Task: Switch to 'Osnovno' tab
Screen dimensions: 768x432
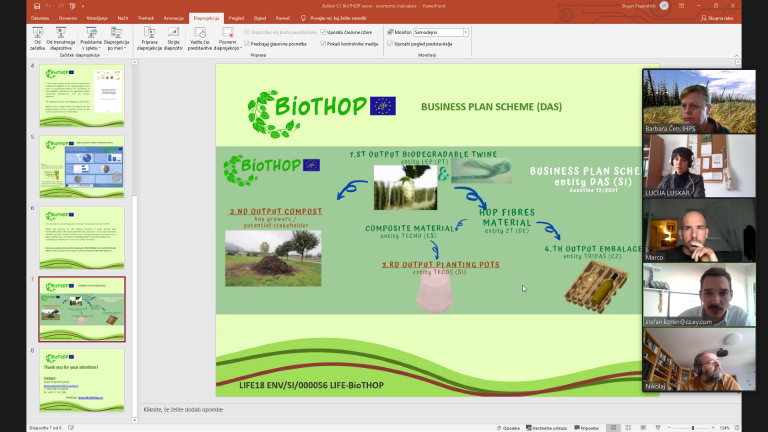Action: pos(68,18)
